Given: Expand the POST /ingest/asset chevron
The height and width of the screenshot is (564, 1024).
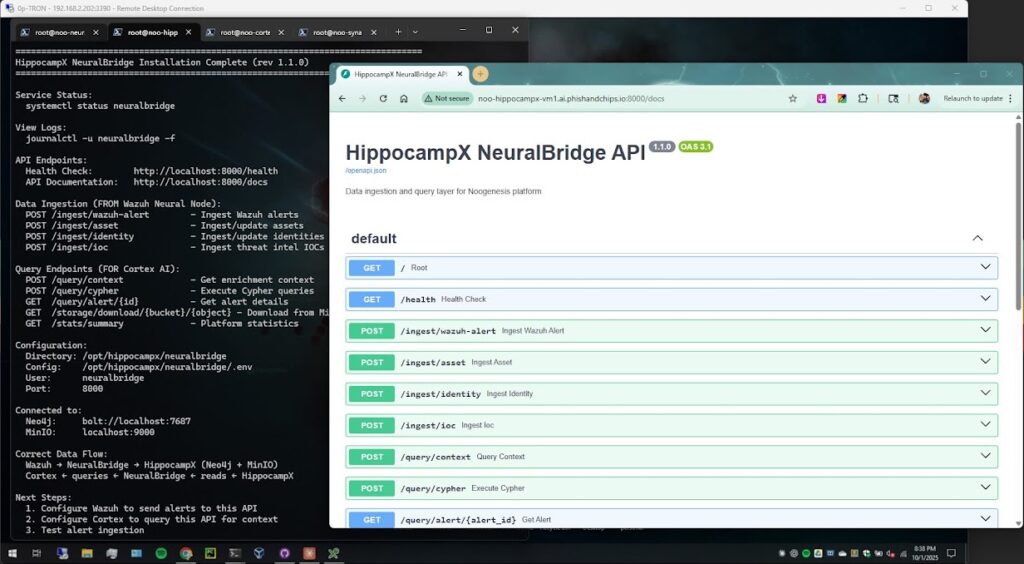Looking at the screenshot, I should (x=986, y=362).
